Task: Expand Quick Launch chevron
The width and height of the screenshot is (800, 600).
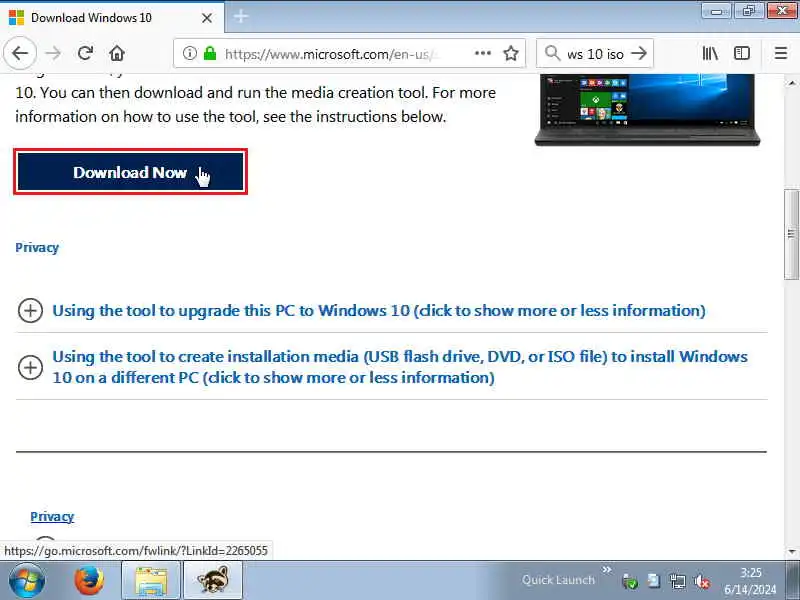Action: [x=606, y=569]
